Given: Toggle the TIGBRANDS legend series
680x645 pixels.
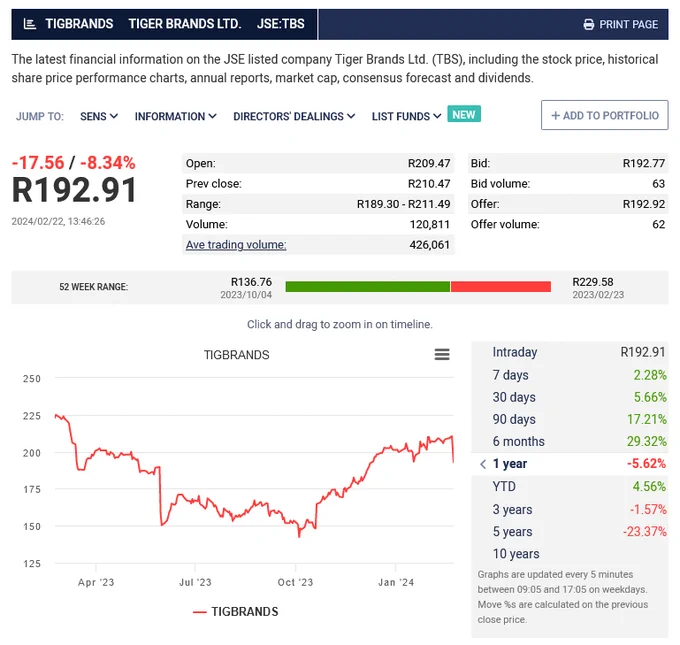Looking at the screenshot, I should pos(235,612).
